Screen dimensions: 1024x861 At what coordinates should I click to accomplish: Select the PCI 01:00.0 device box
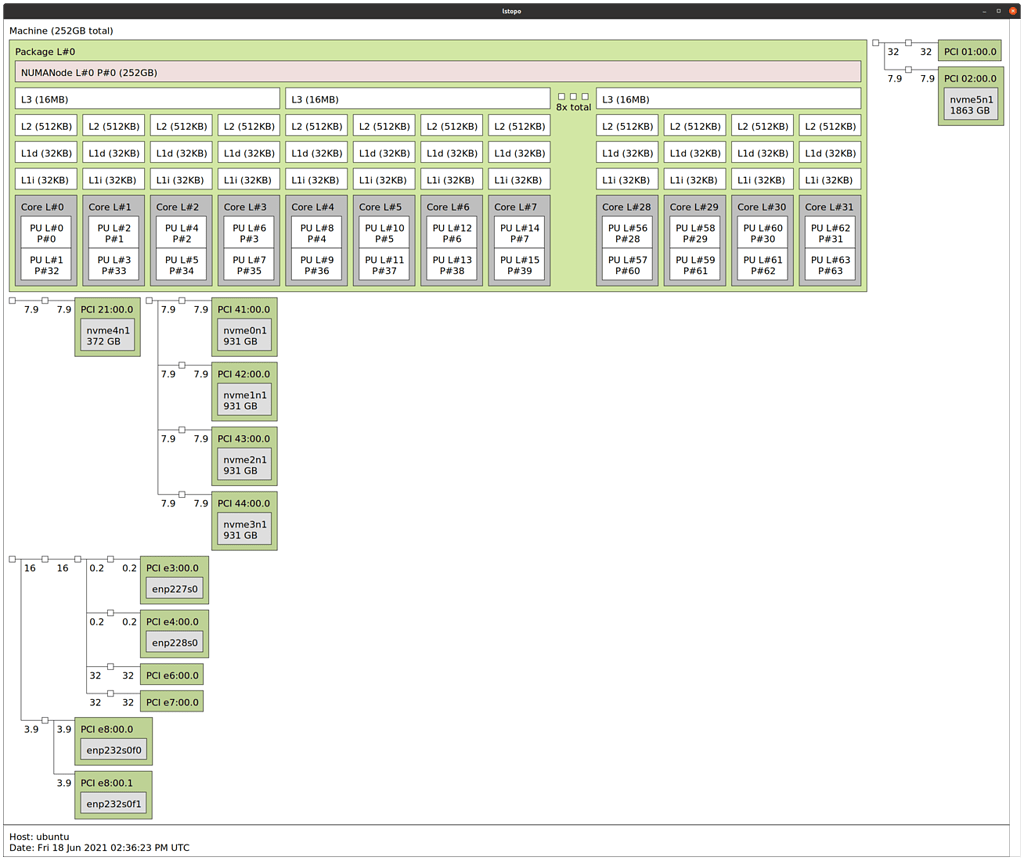tap(970, 52)
